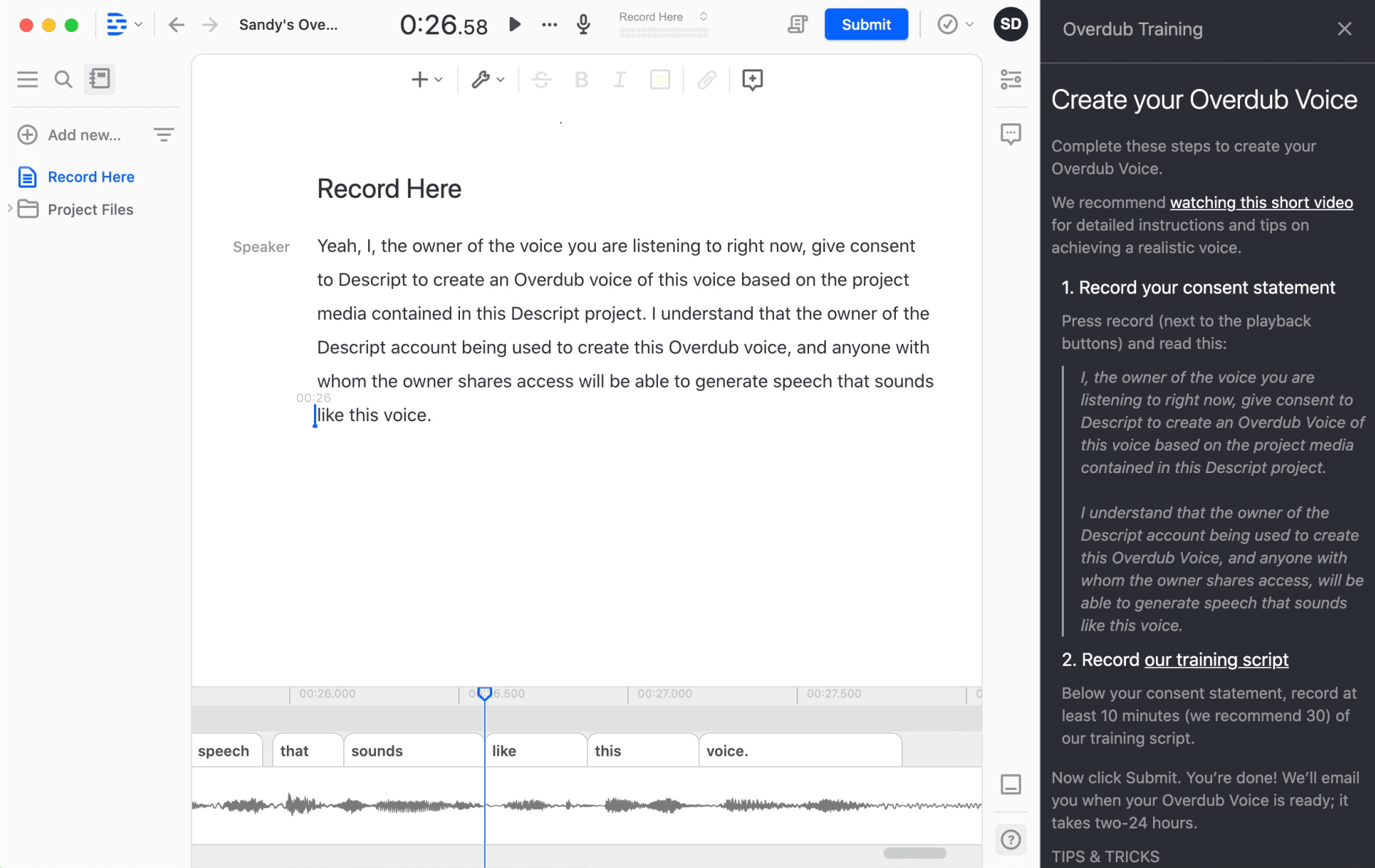The image size is (1375, 868).
Task: Open the three-dots playback options
Action: (x=549, y=25)
